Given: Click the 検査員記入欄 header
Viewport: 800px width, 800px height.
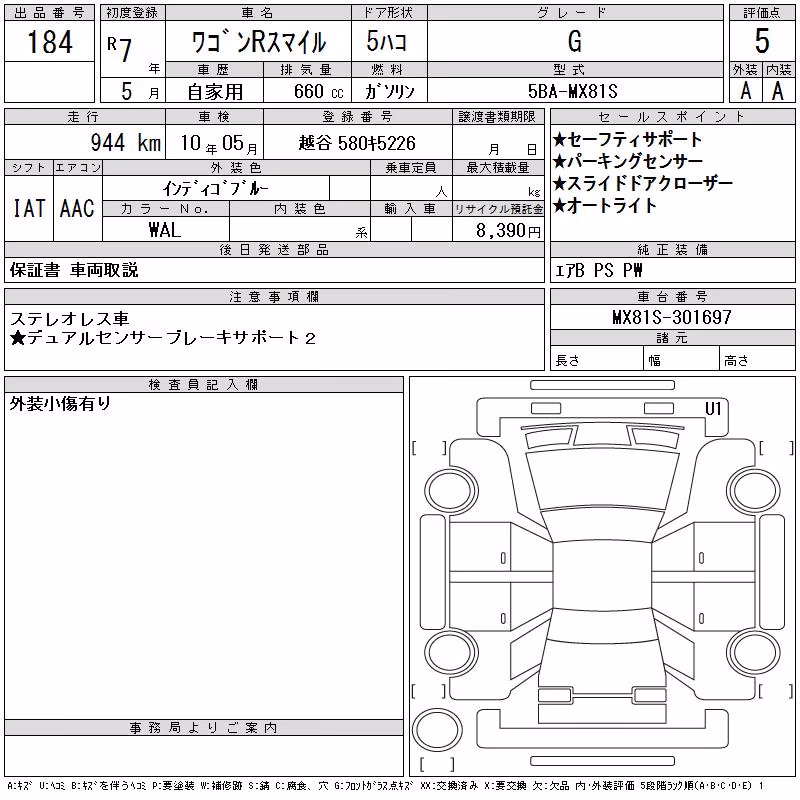Looking at the screenshot, I should pos(204,385).
